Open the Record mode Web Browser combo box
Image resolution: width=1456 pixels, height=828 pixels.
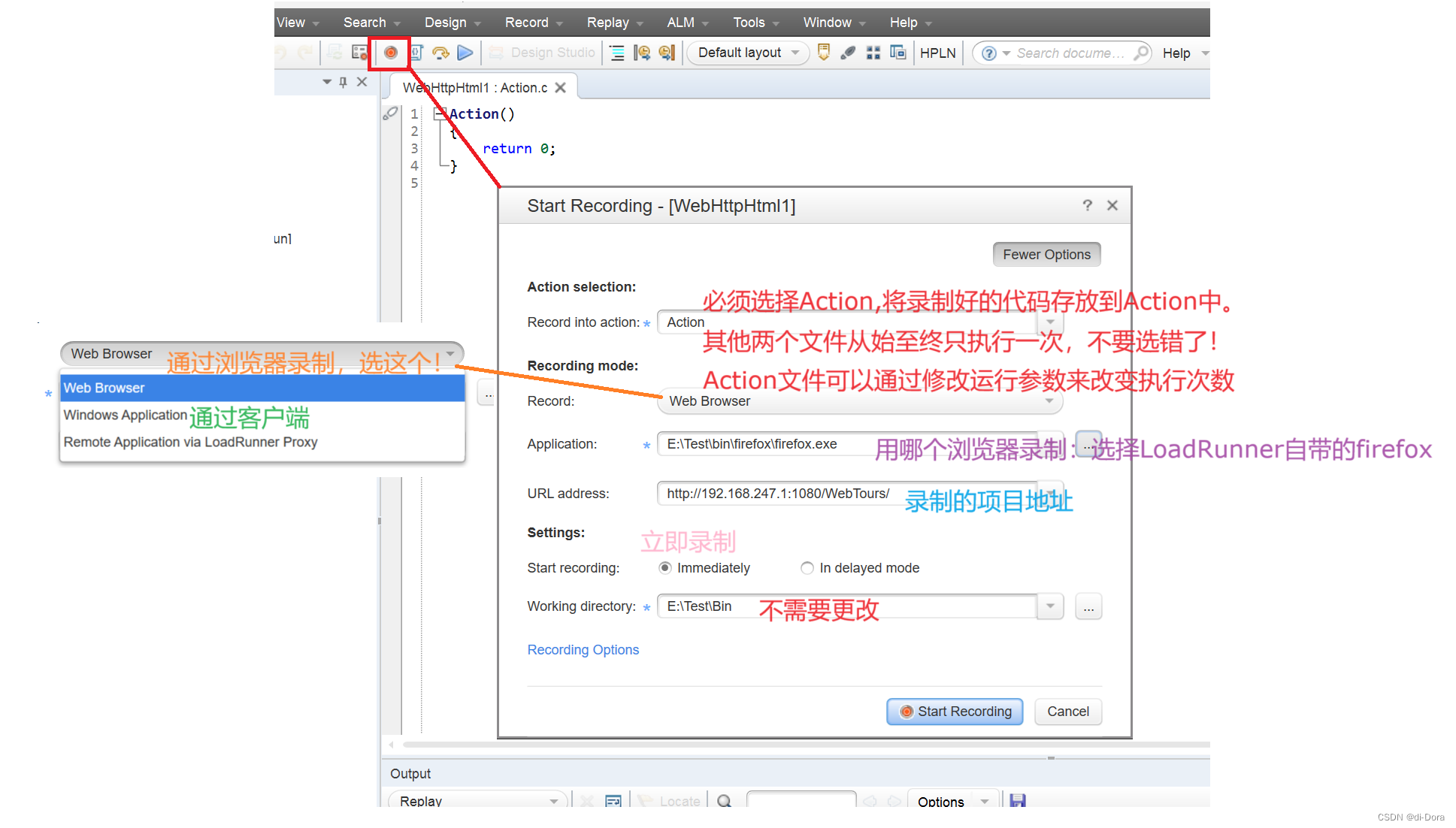coord(859,401)
